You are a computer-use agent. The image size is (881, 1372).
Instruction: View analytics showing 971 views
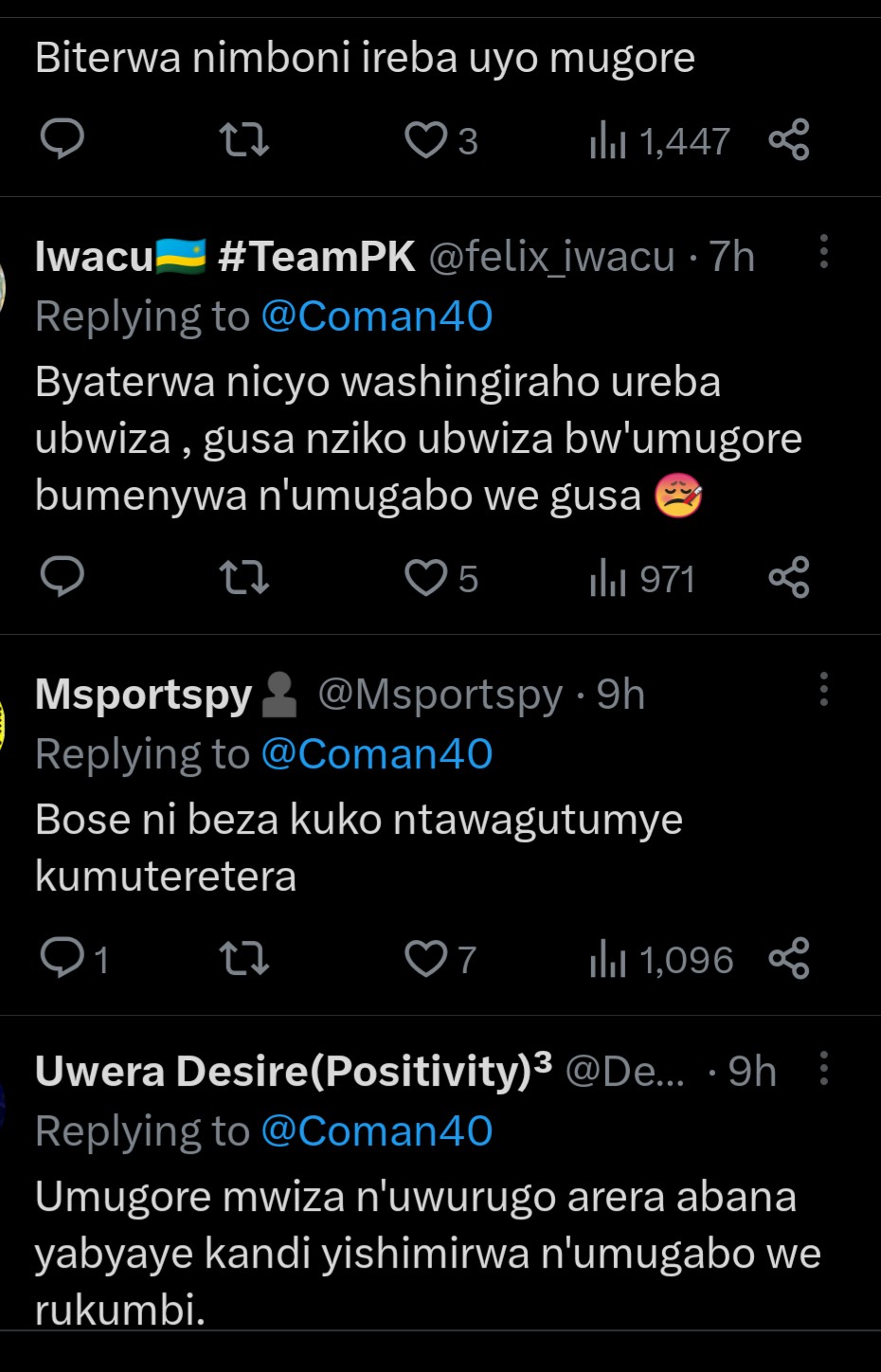click(643, 579)
